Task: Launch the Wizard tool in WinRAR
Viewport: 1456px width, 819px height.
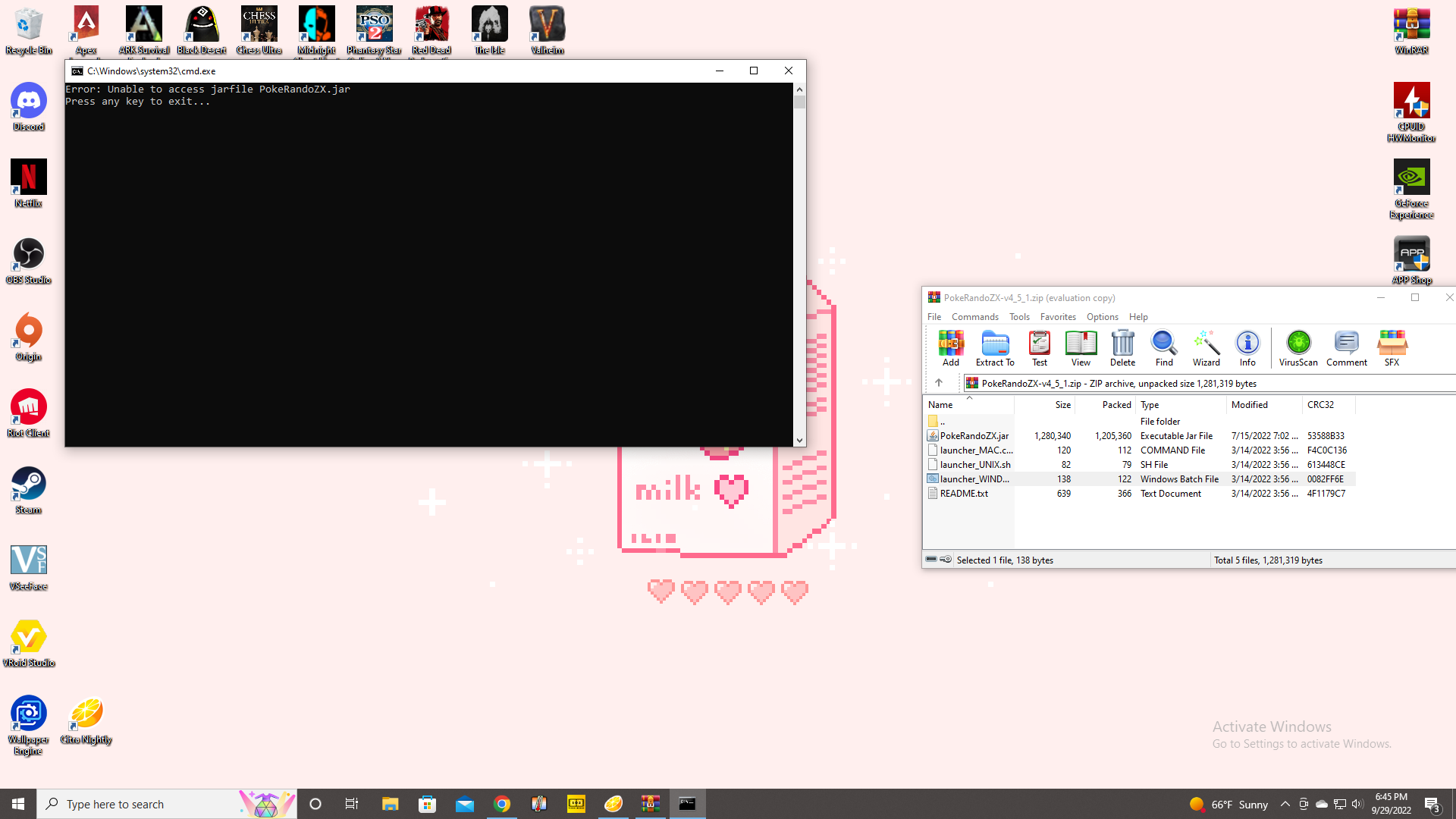Action: click(1206, 348)
